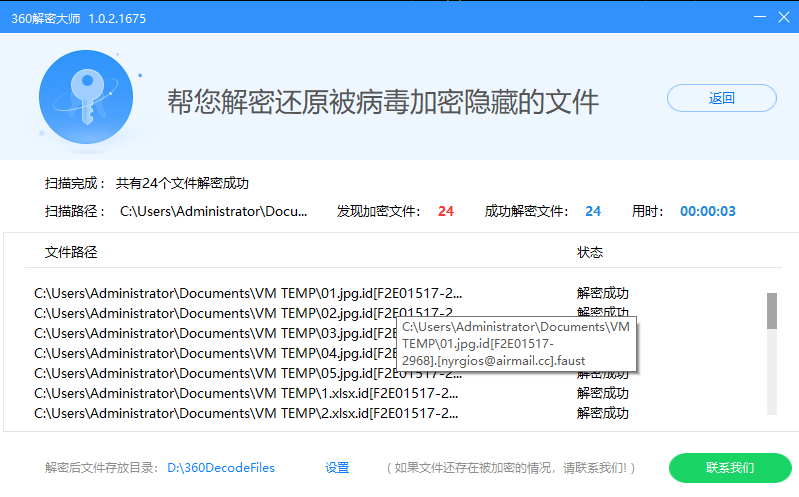Click the elapsed time 00:00:03 value
799x497 pixels.
pos(708,211)
